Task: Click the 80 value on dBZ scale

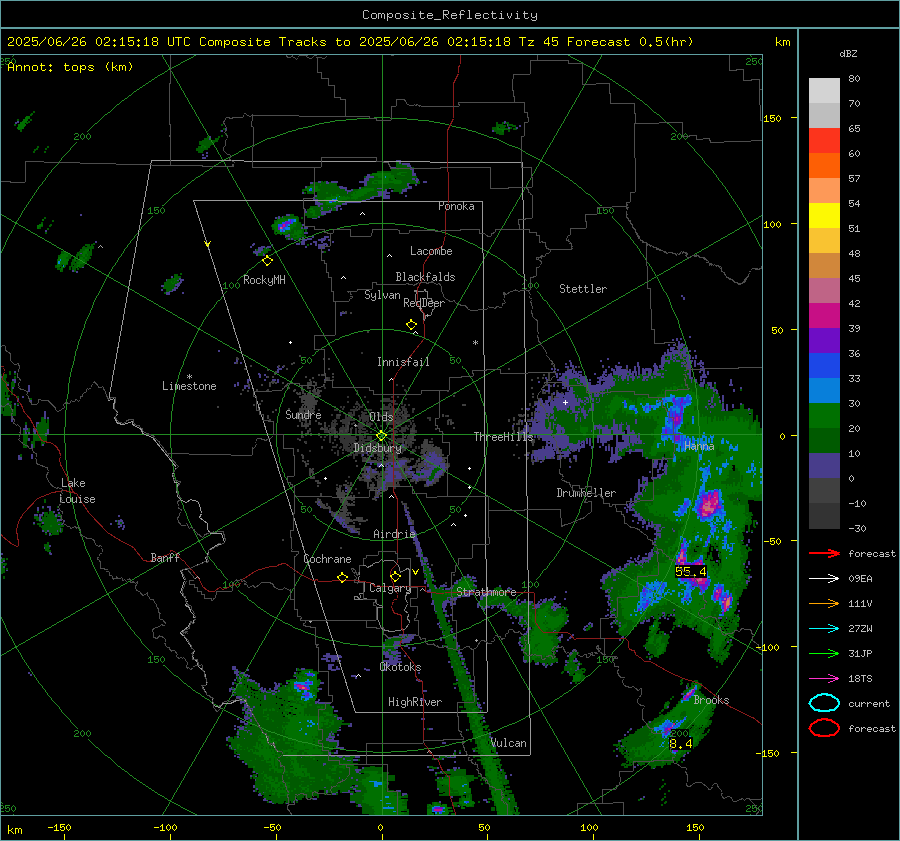Action: click(x=854, y=79)
